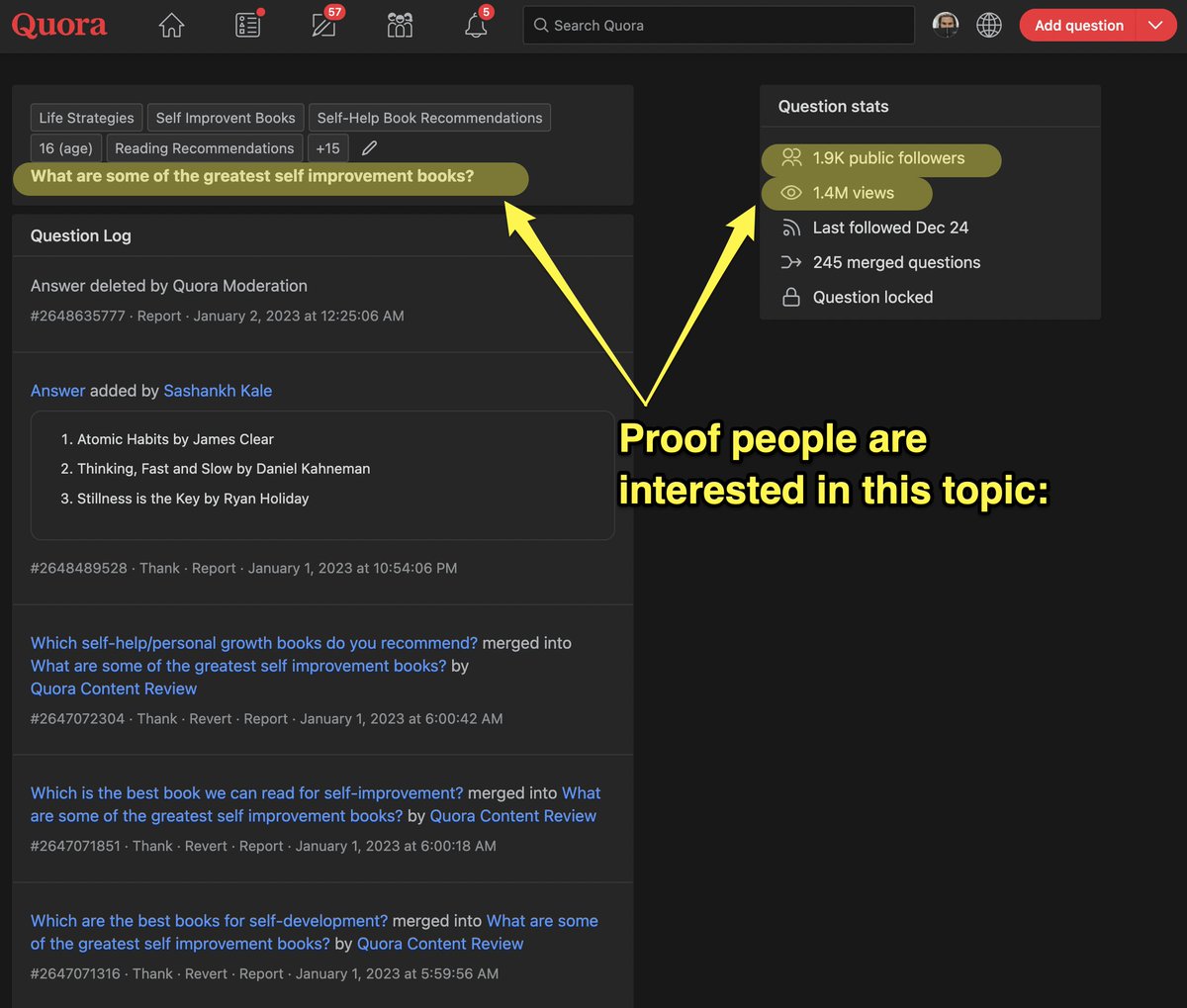Screen dimensions: 1187x1008
Task: Open the Following list icon
Action: tap(248, 26)
